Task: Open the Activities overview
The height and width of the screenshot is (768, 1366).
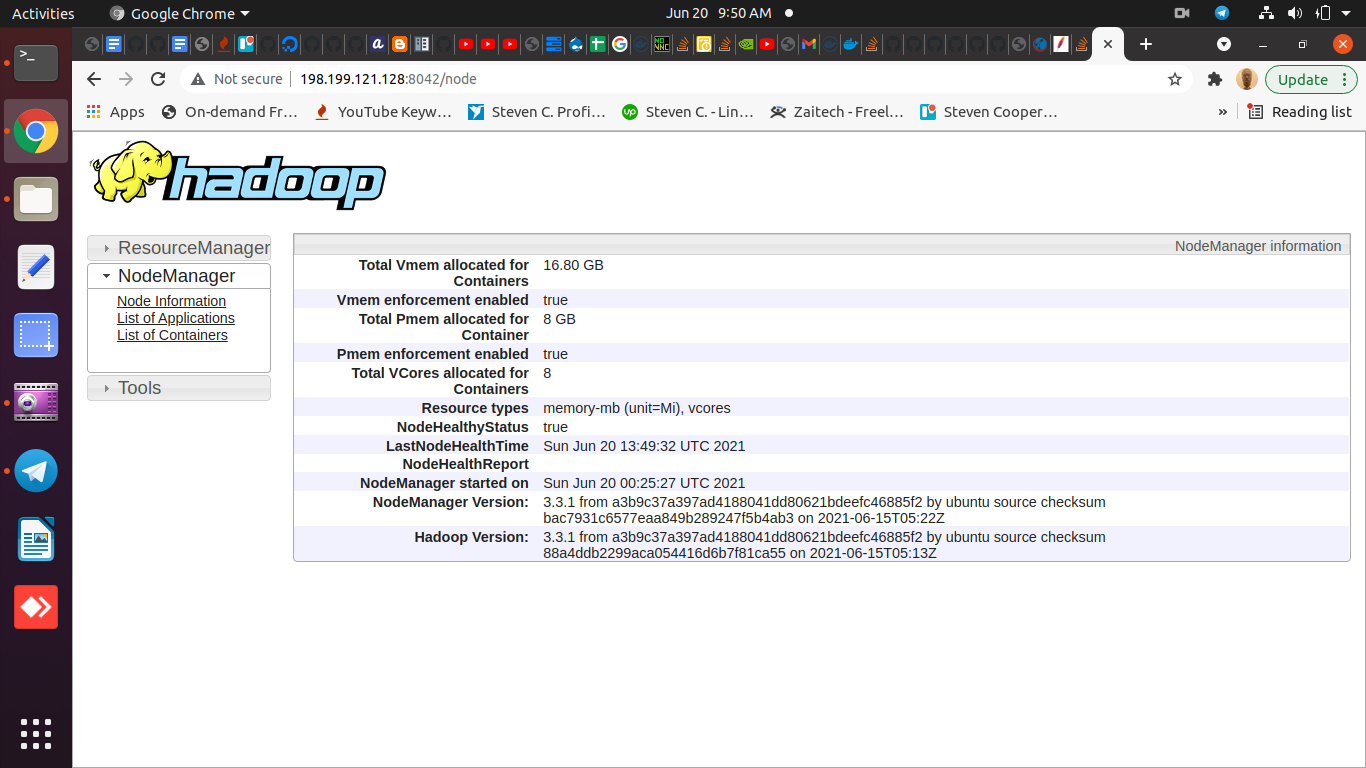Action: pyautogui.click(x=43, y=13)
